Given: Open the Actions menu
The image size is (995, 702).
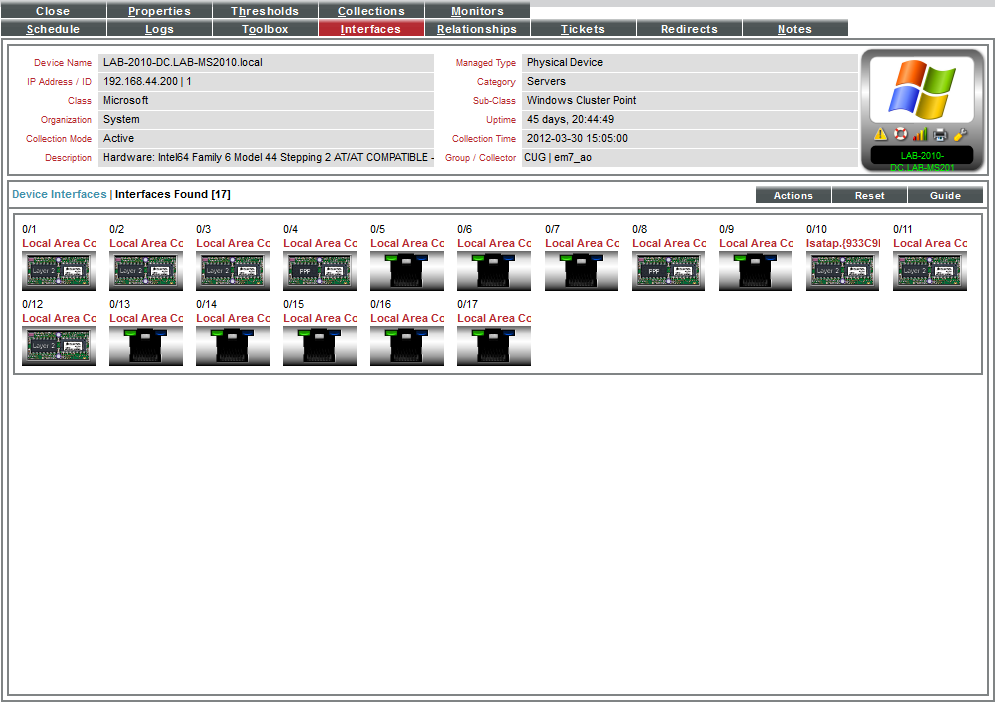Looking at the screenshot, I should (x=792, y=195).
